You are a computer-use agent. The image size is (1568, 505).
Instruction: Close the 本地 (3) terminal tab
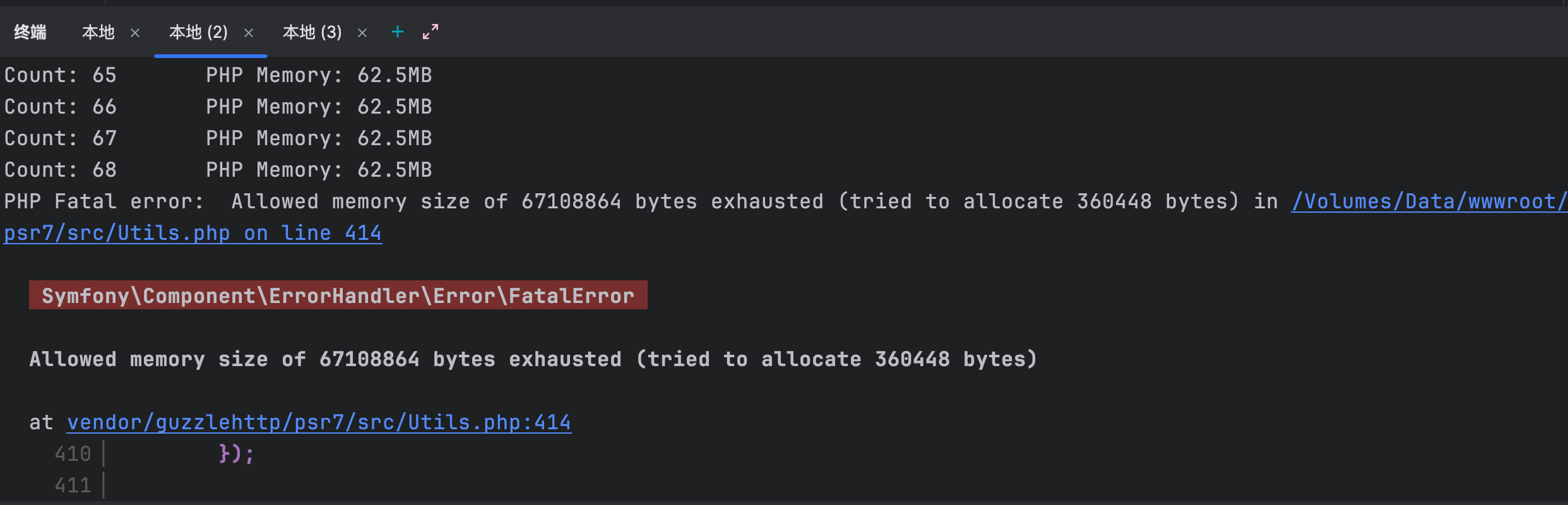[x=362, y=33]
